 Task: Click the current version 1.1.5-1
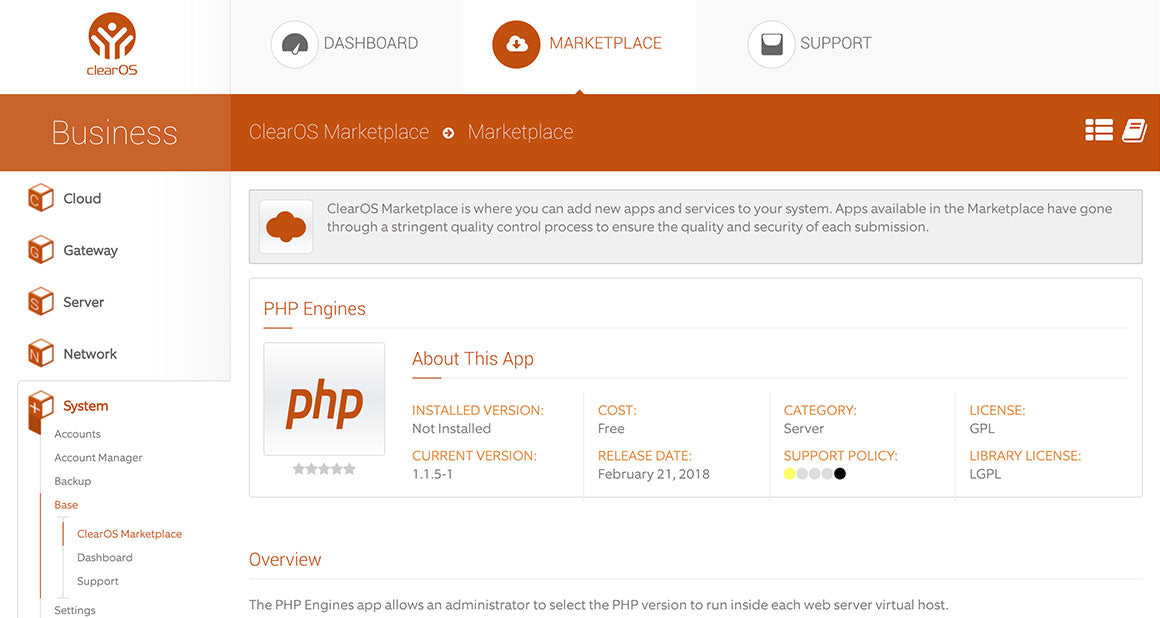[x=432, y=474]
